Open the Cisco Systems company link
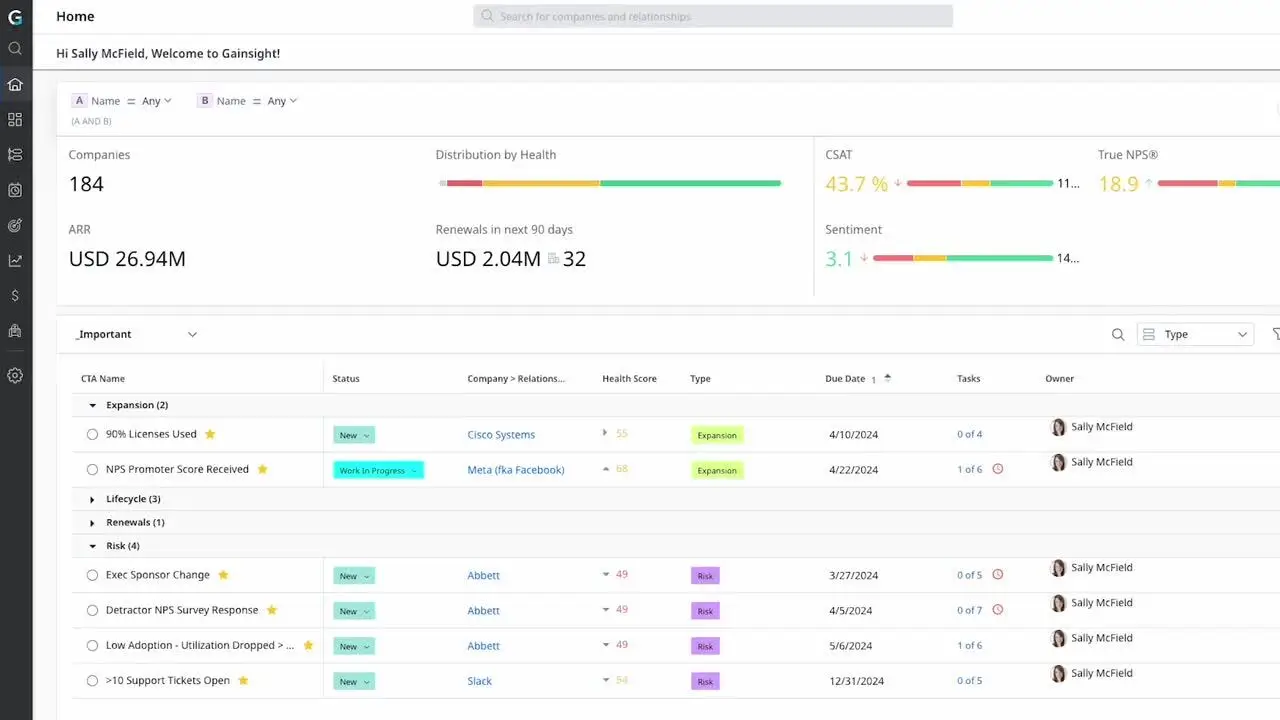Screen dimensions: 1280x720 click(501, 435)
